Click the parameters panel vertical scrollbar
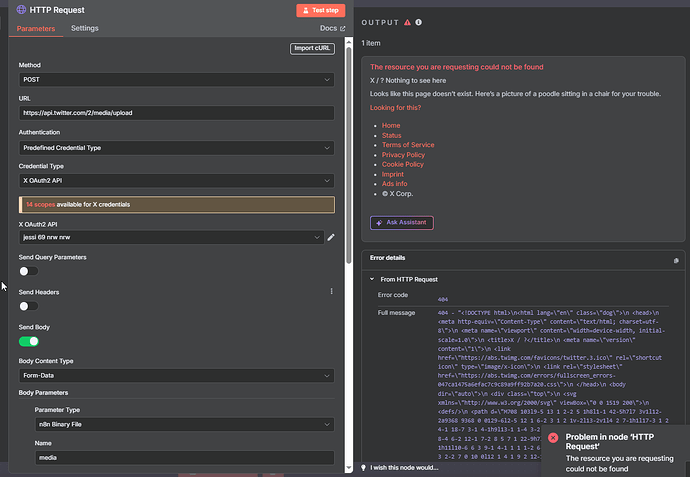690x477 pixels. point(349,154)
